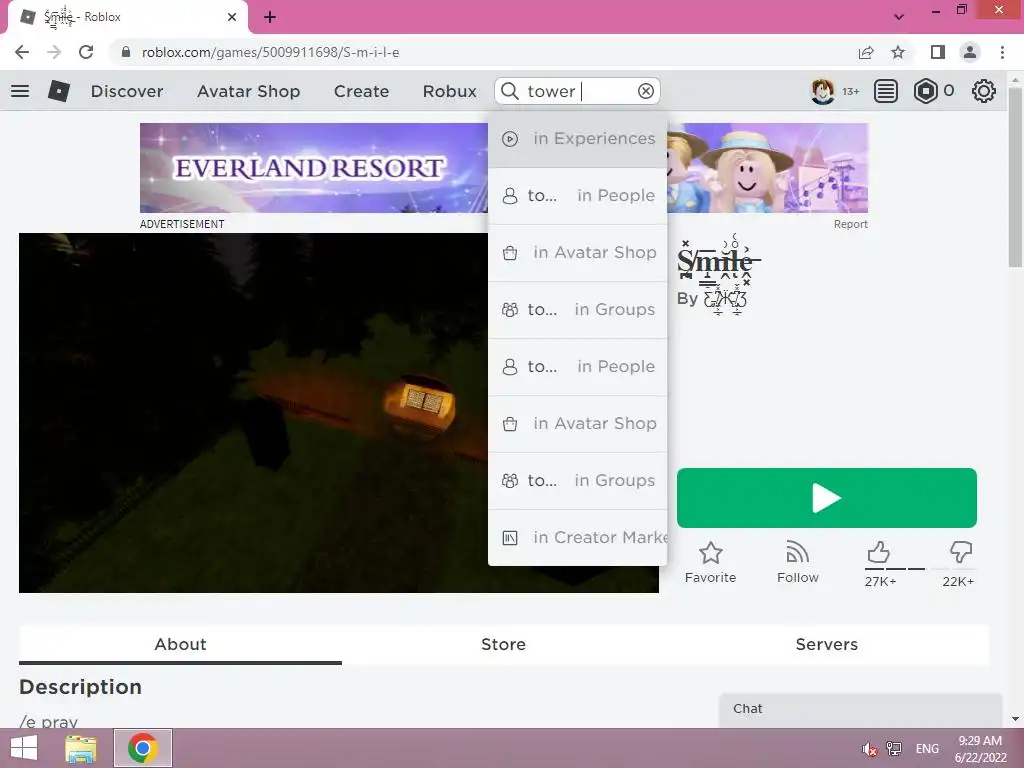Image resolution: width=1024 pixels, height=768 pixels.
Task: Click the browser address bar URL
Action: coord(270,52)
